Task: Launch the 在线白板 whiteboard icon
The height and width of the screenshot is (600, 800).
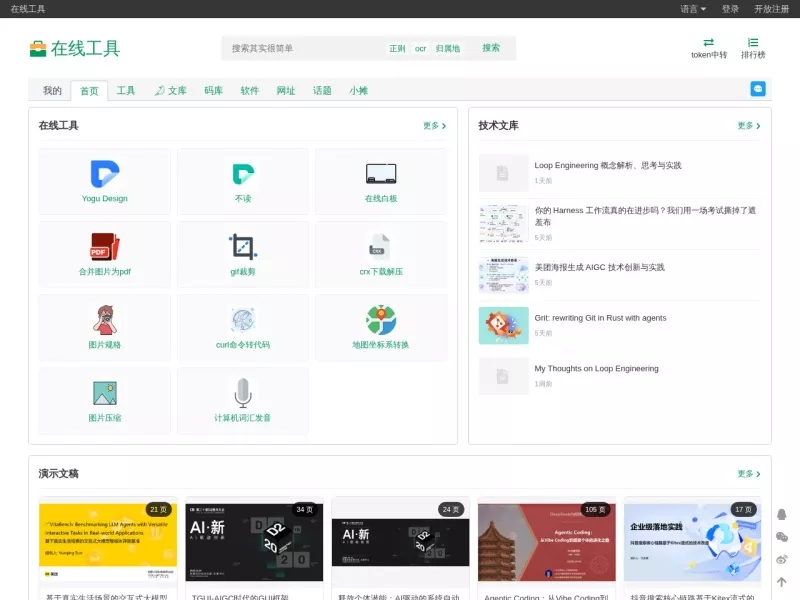Action: (x=381, y=174)
